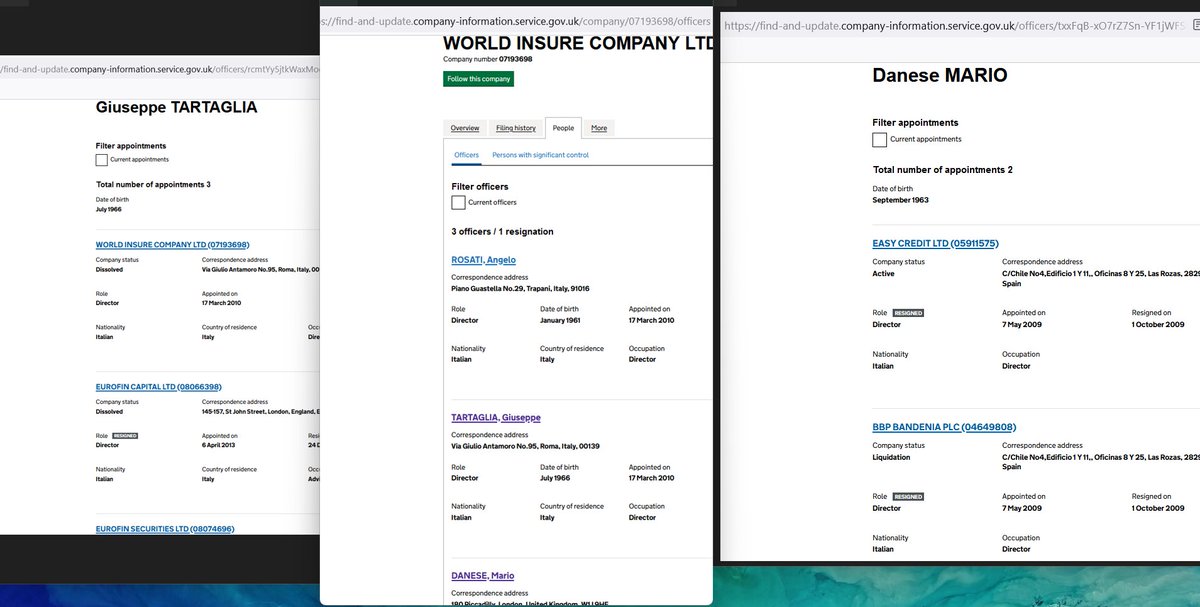The height and width of the screenshot is (607, 1200).
Task: Click Resigned badge under EUROFIN CAPITAL LTD
Action: point(125,436)
